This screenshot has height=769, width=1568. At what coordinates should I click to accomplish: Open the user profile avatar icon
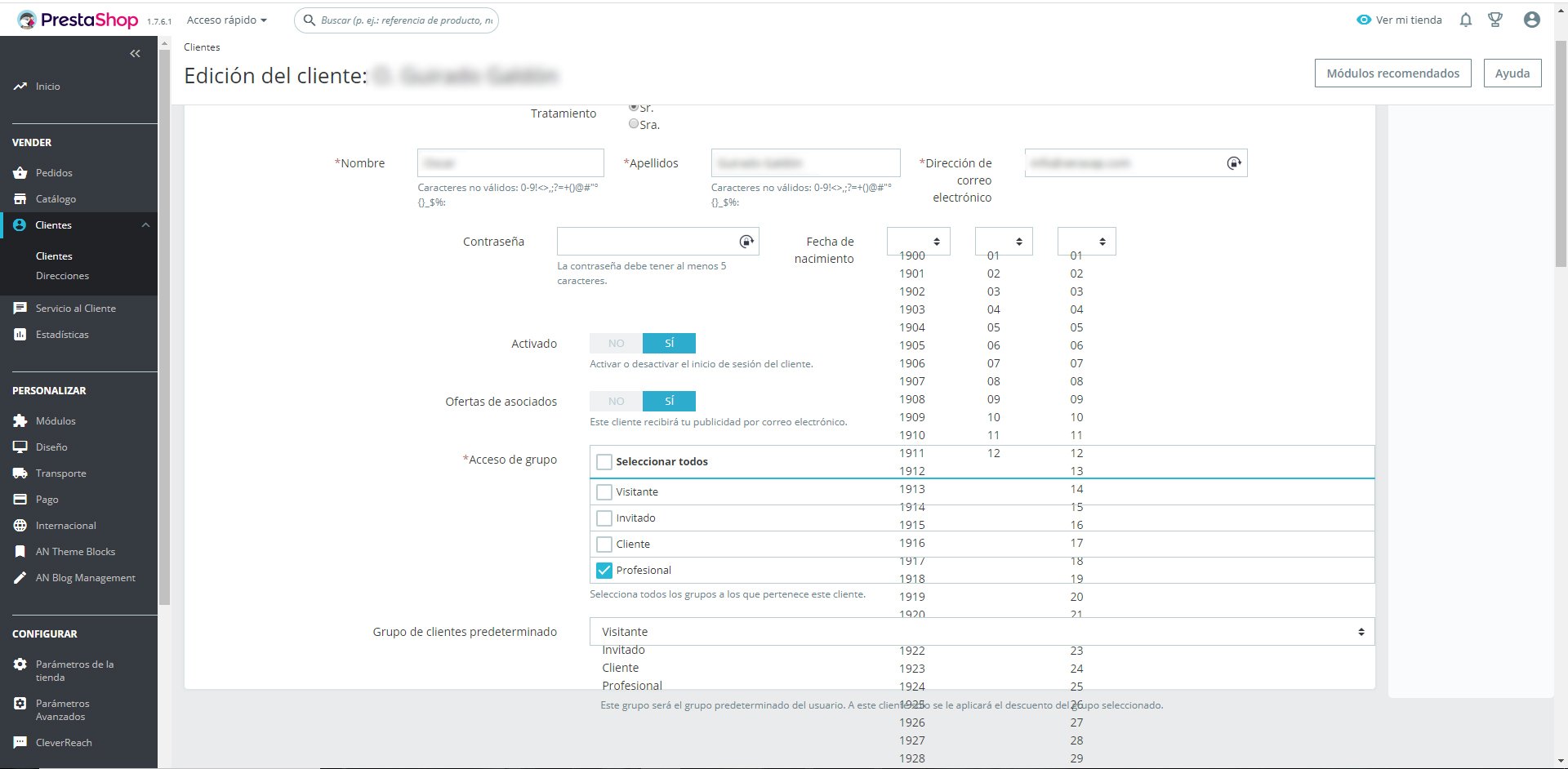pyautogui.click(x=1532, y=20)
